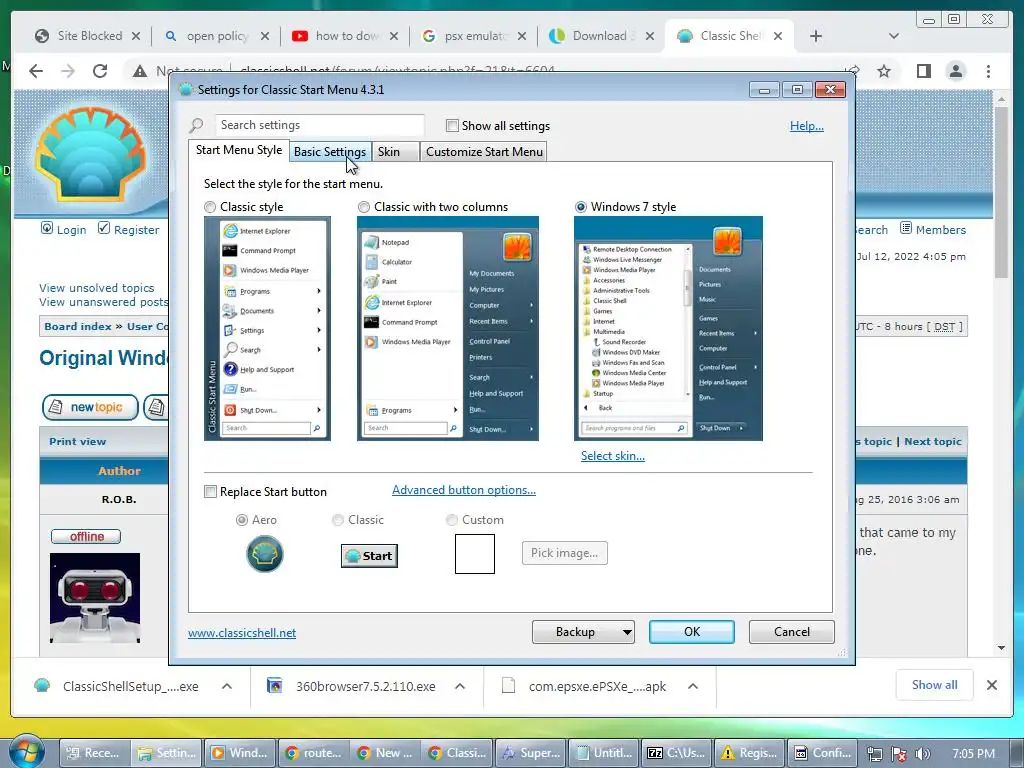This screenshot has height=768, width=1024.
Task: Click the Windows 7 style preview thumbnail
Action: pyautogui.click(x=668, y=328)
